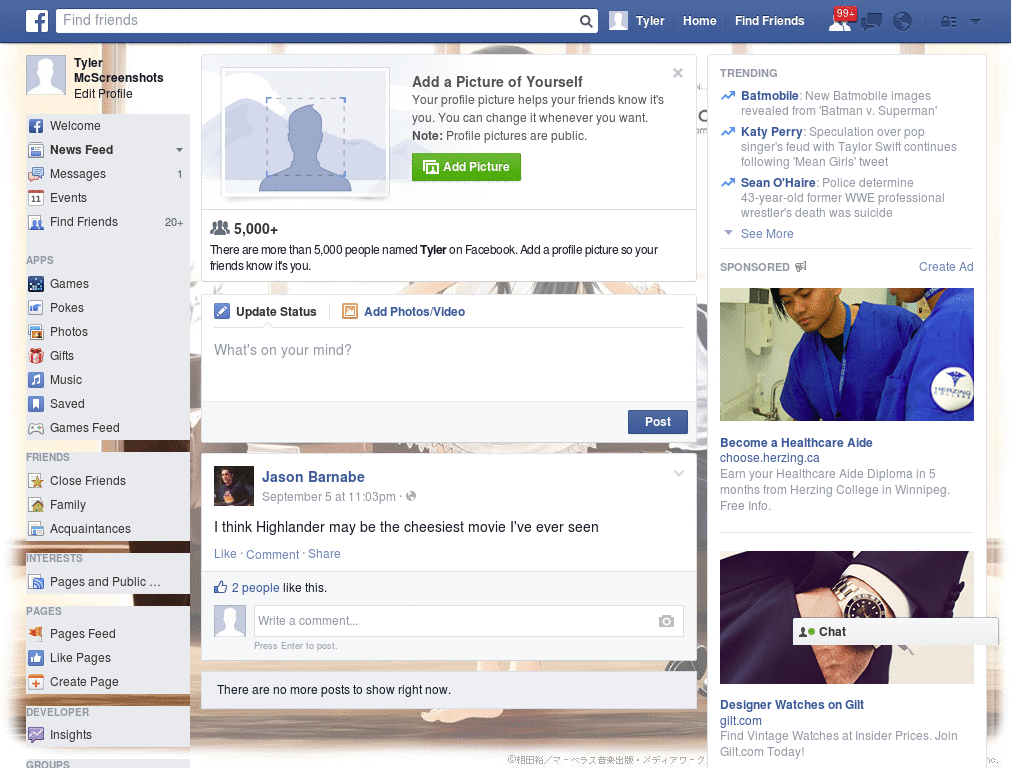Click the What's on your mind text box
1024x768 pixels.
(449, 364)
